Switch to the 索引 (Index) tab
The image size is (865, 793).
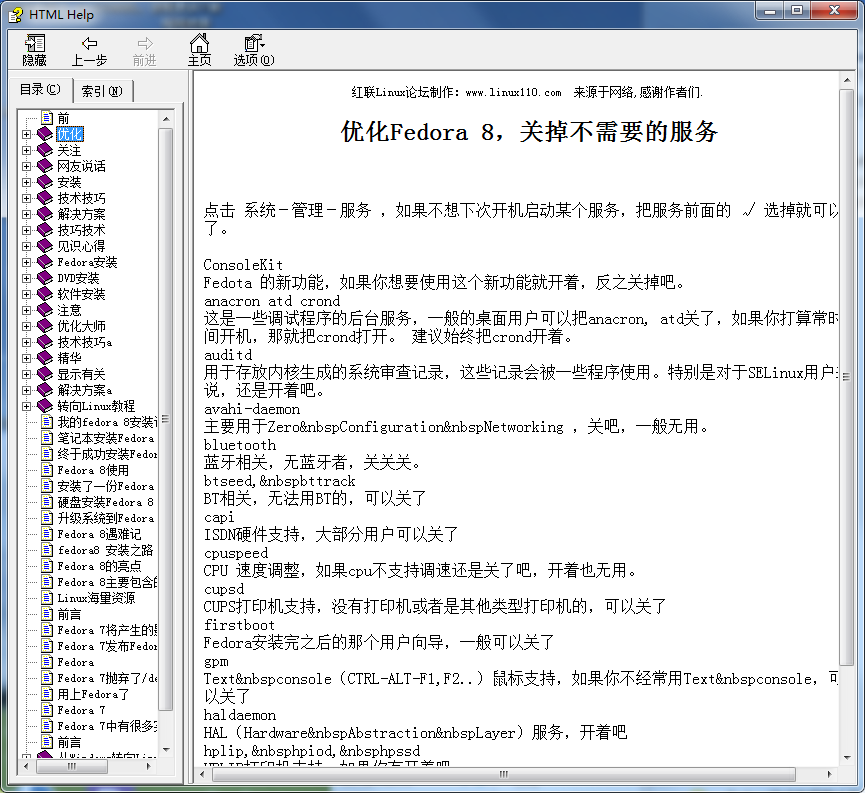point(102,91)
